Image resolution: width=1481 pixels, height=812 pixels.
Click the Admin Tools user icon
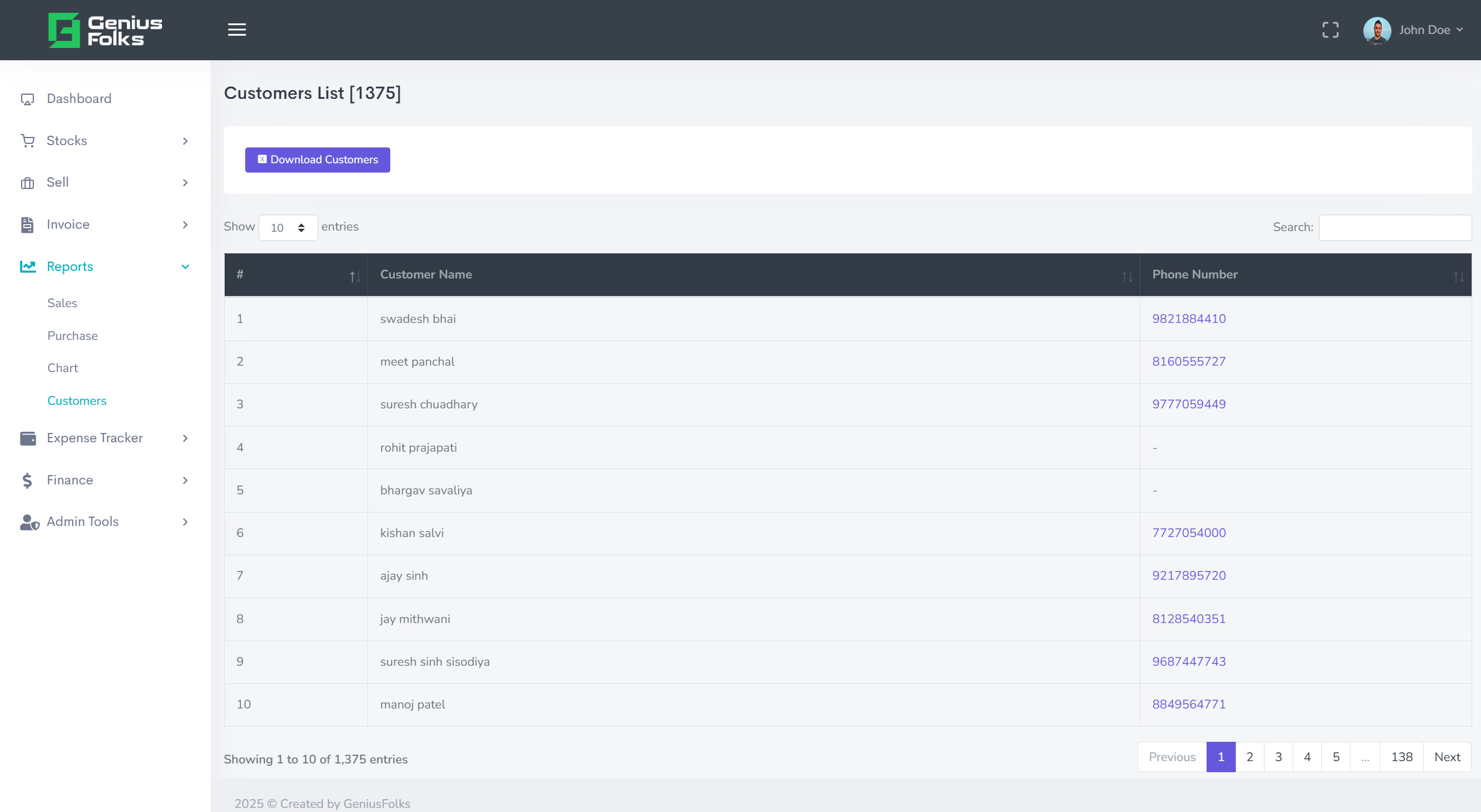28,522
